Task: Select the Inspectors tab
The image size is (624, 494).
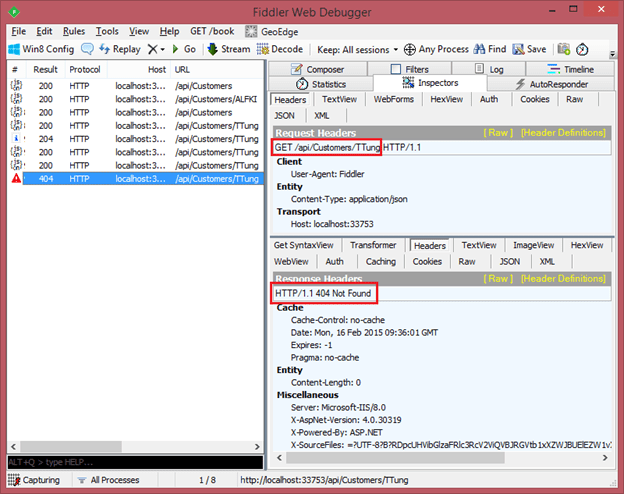Action: [x=430, y=83]
